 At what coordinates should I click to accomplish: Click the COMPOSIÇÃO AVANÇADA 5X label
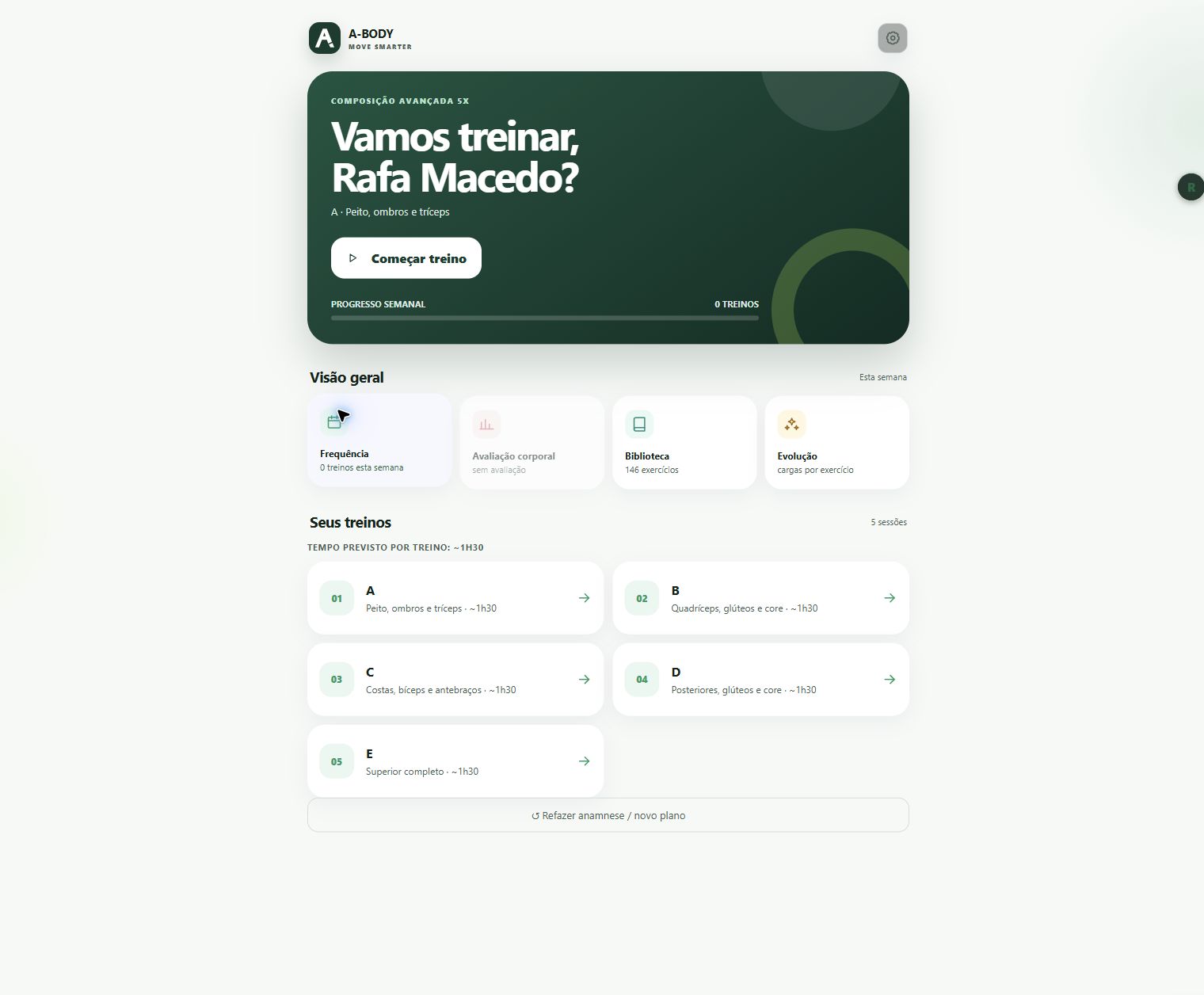[400, 101]
